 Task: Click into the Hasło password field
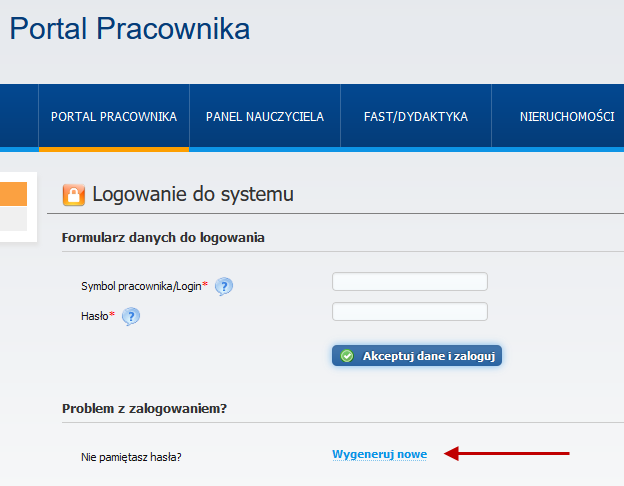pos(409,312)
